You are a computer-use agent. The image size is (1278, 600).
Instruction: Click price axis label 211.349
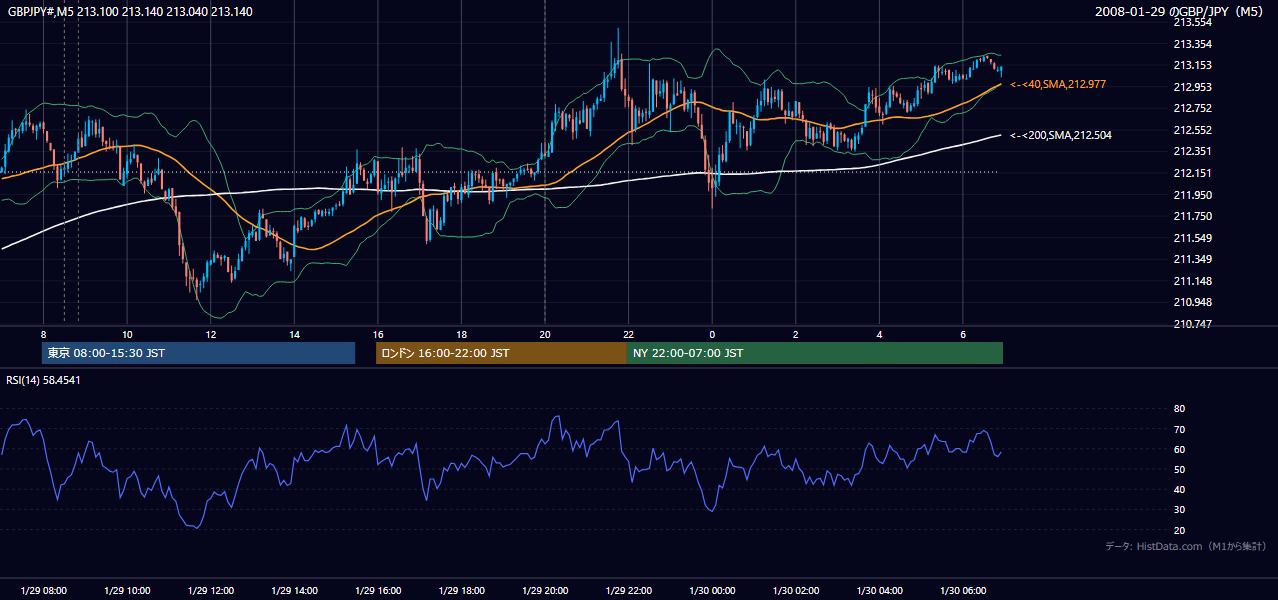pos(1192,259)
